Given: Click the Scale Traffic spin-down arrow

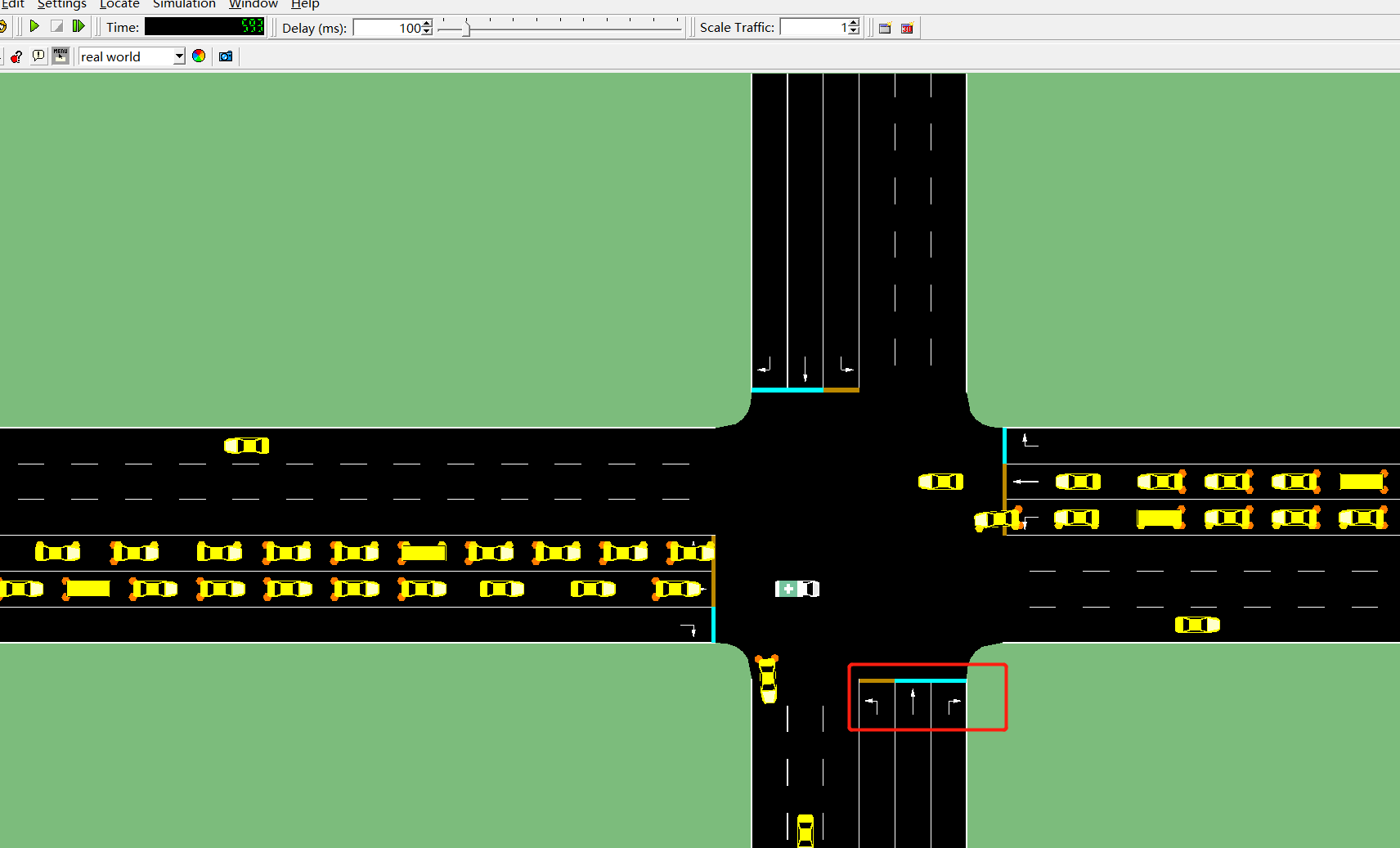Looking at the screenshot, I should (x=853, y=31).
